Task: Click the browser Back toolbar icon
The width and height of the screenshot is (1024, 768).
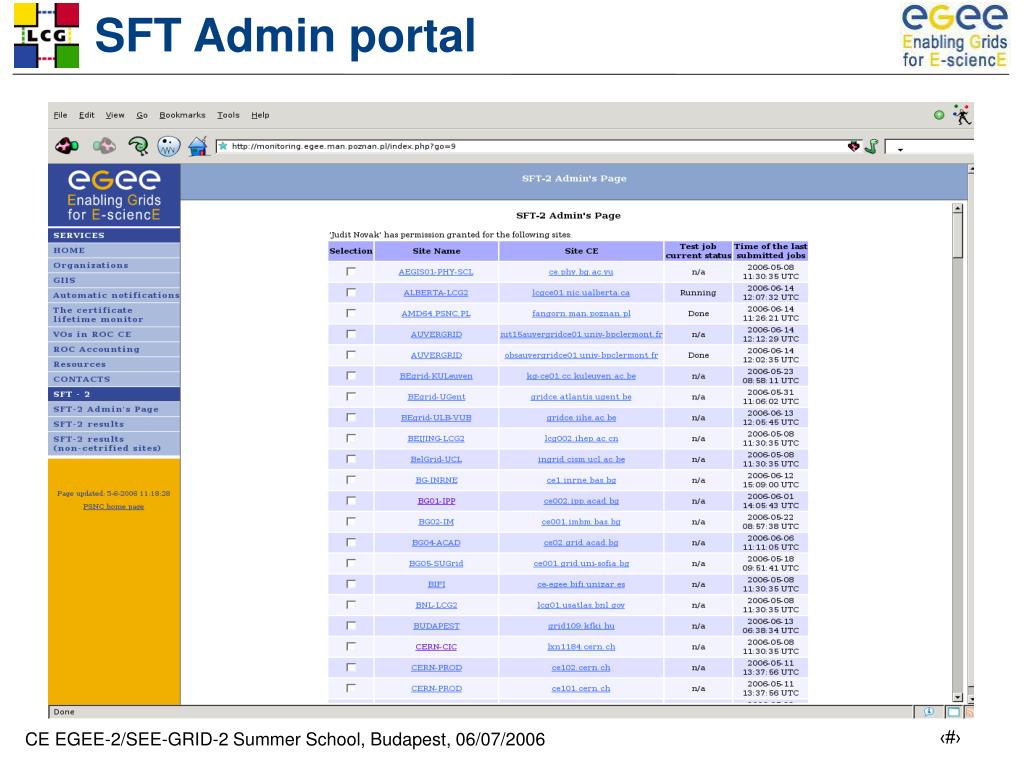Action: (x=67, y=146)
